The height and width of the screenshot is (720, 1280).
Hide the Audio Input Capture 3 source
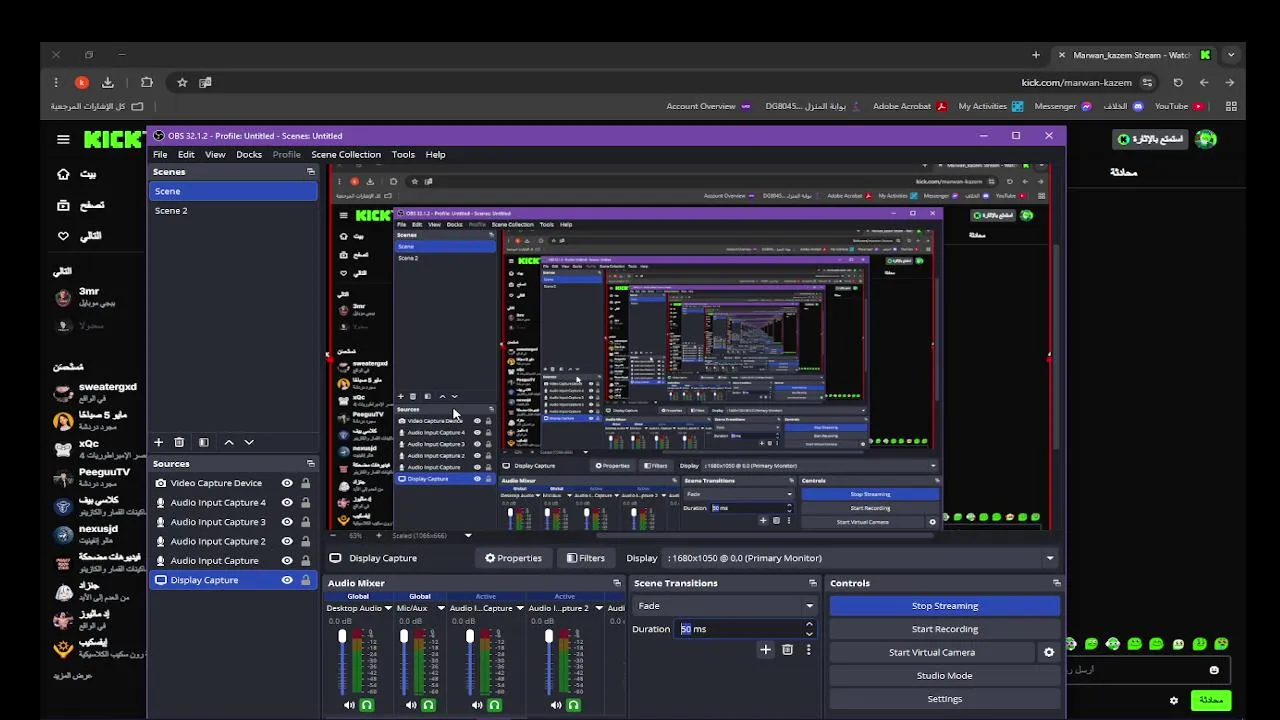(x=287, y=522)
